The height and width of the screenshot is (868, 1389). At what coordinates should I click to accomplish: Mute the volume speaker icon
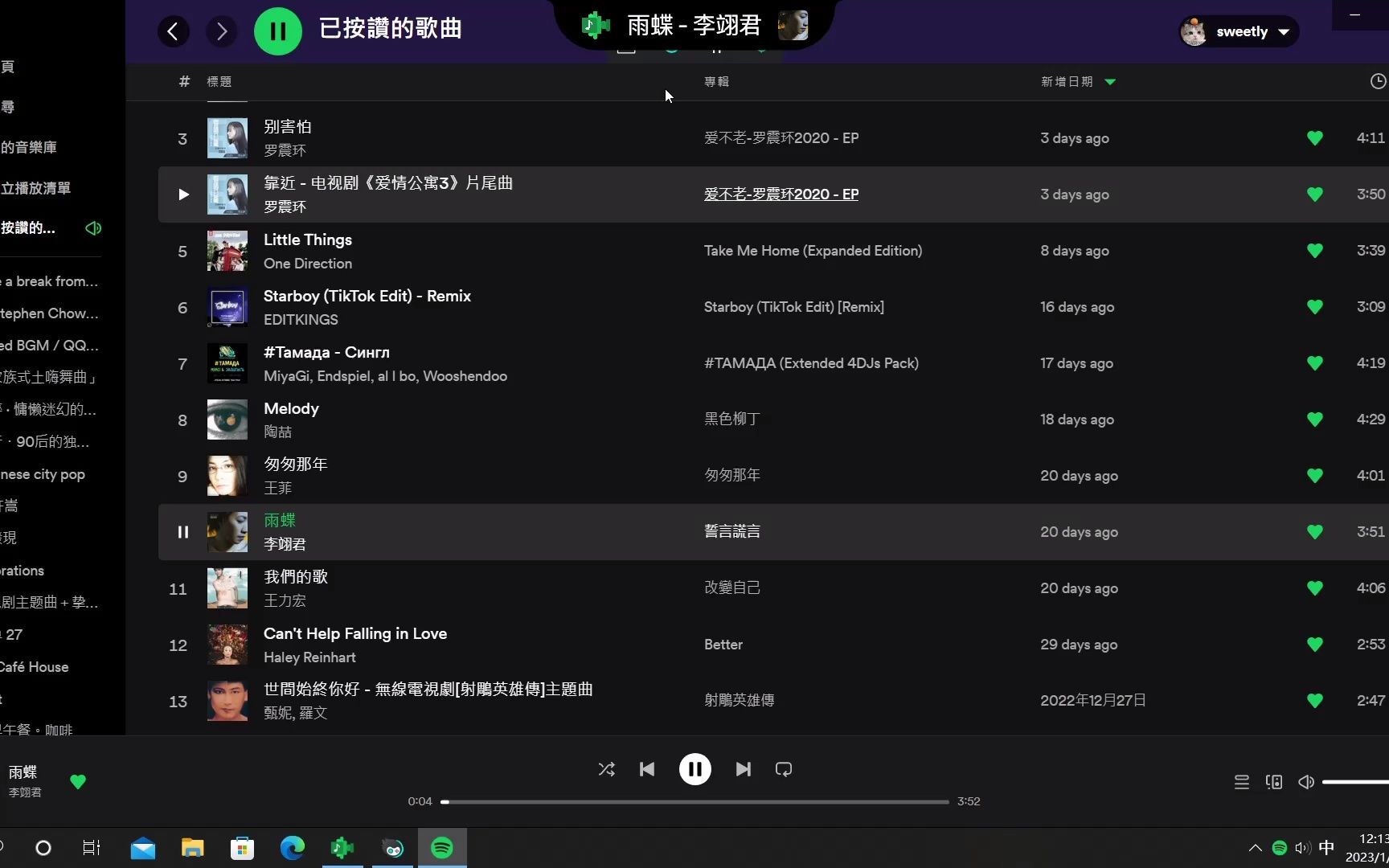1305,781
